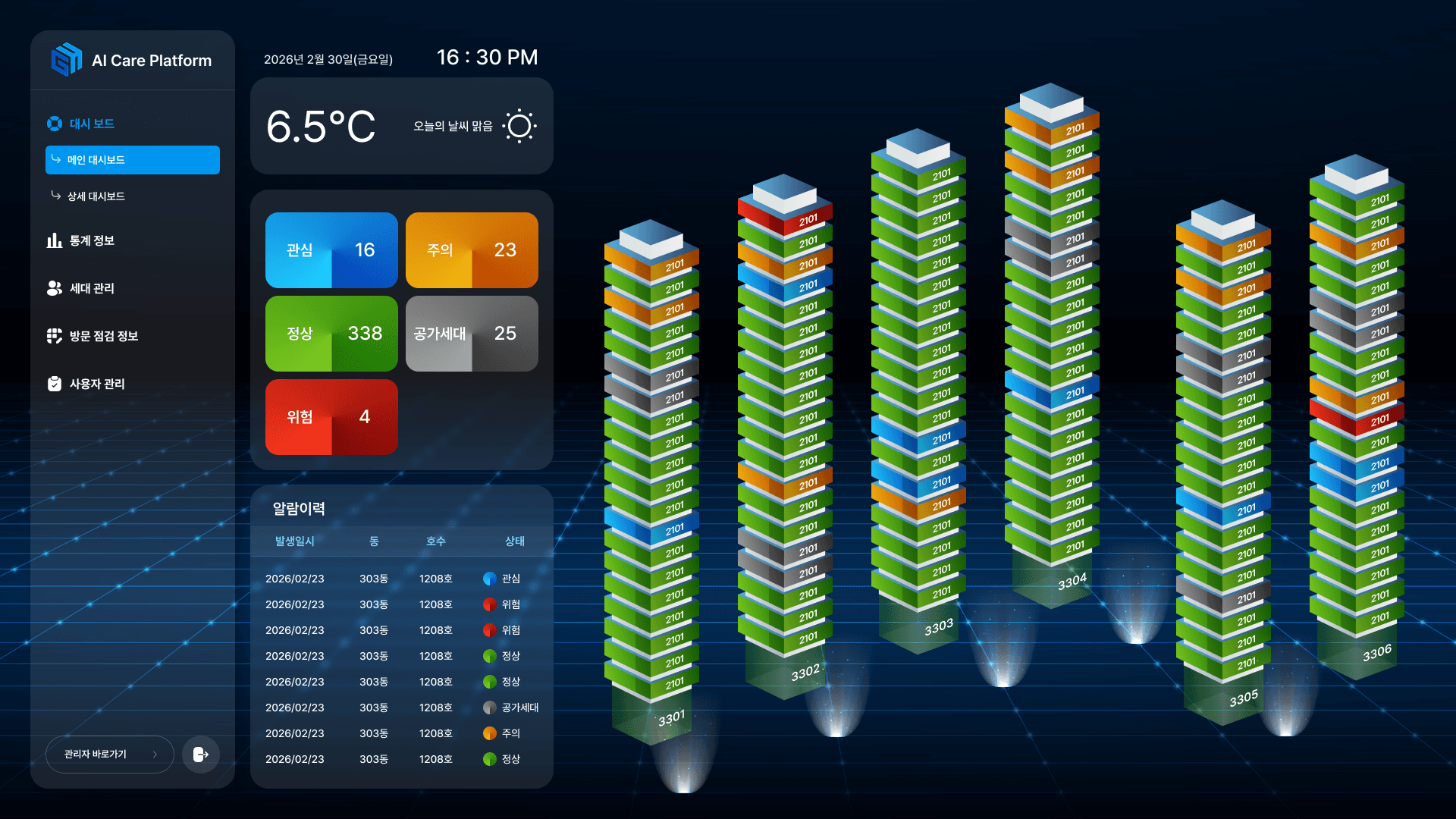Screen dimensions: 1456x819
Task: Select building 3303 label
Action: (x=939, y=627)
